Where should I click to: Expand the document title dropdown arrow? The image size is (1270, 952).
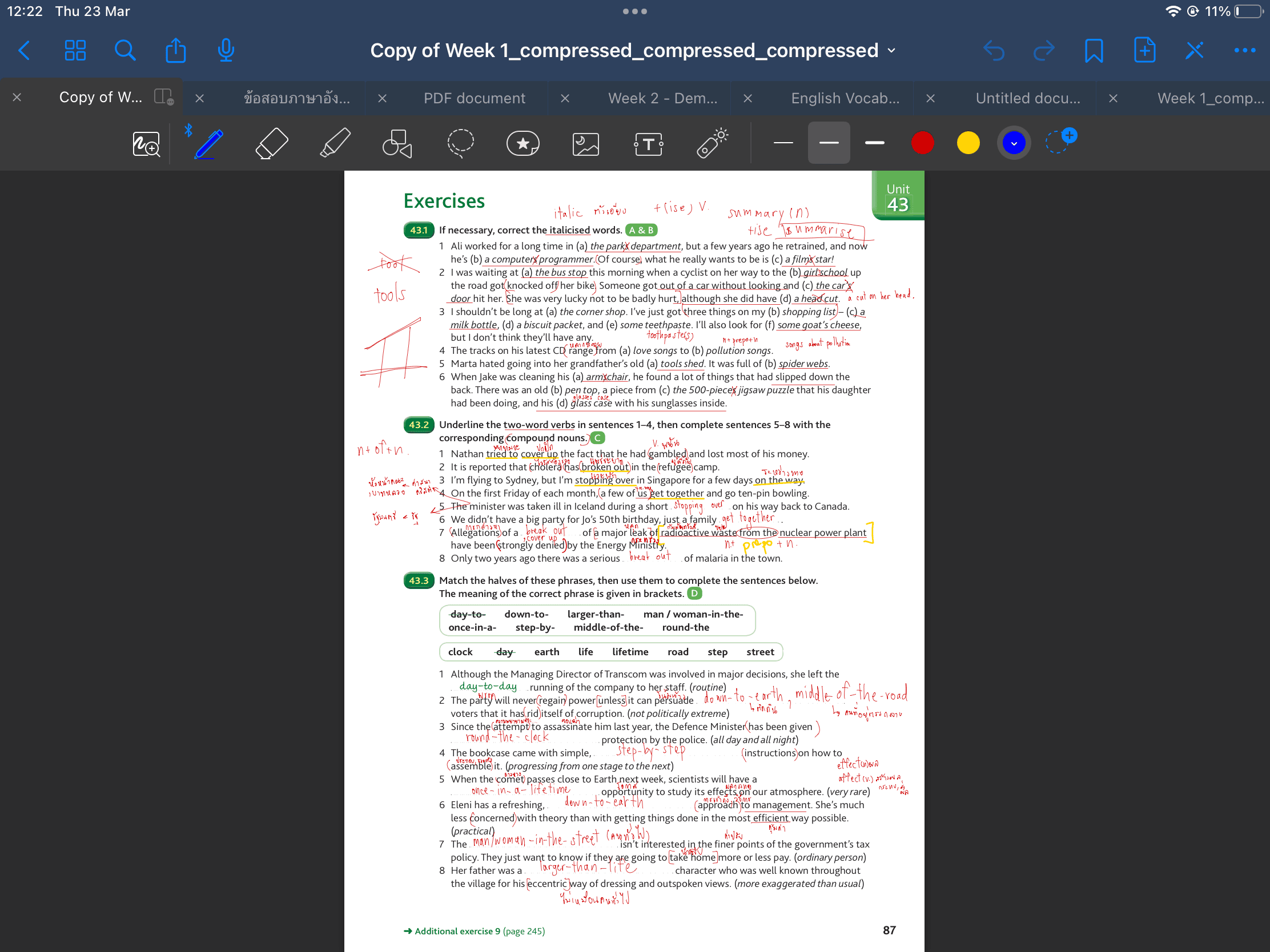click(891, 50)
